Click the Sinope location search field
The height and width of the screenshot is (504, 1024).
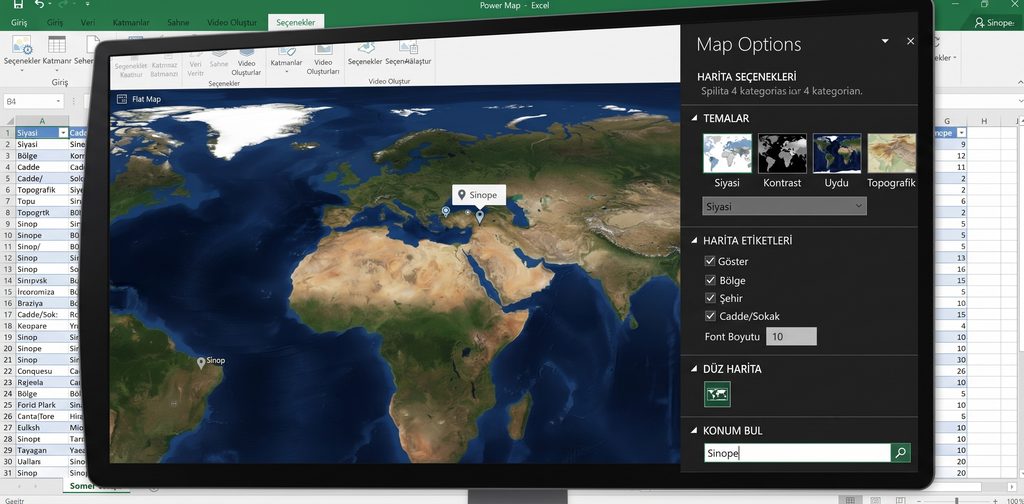(797, 452)
